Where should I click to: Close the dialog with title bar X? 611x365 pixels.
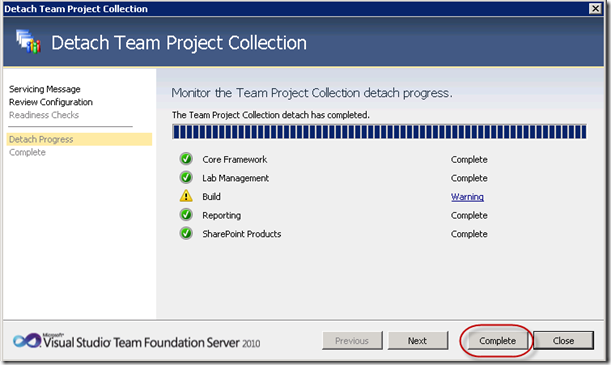(595, 8)
